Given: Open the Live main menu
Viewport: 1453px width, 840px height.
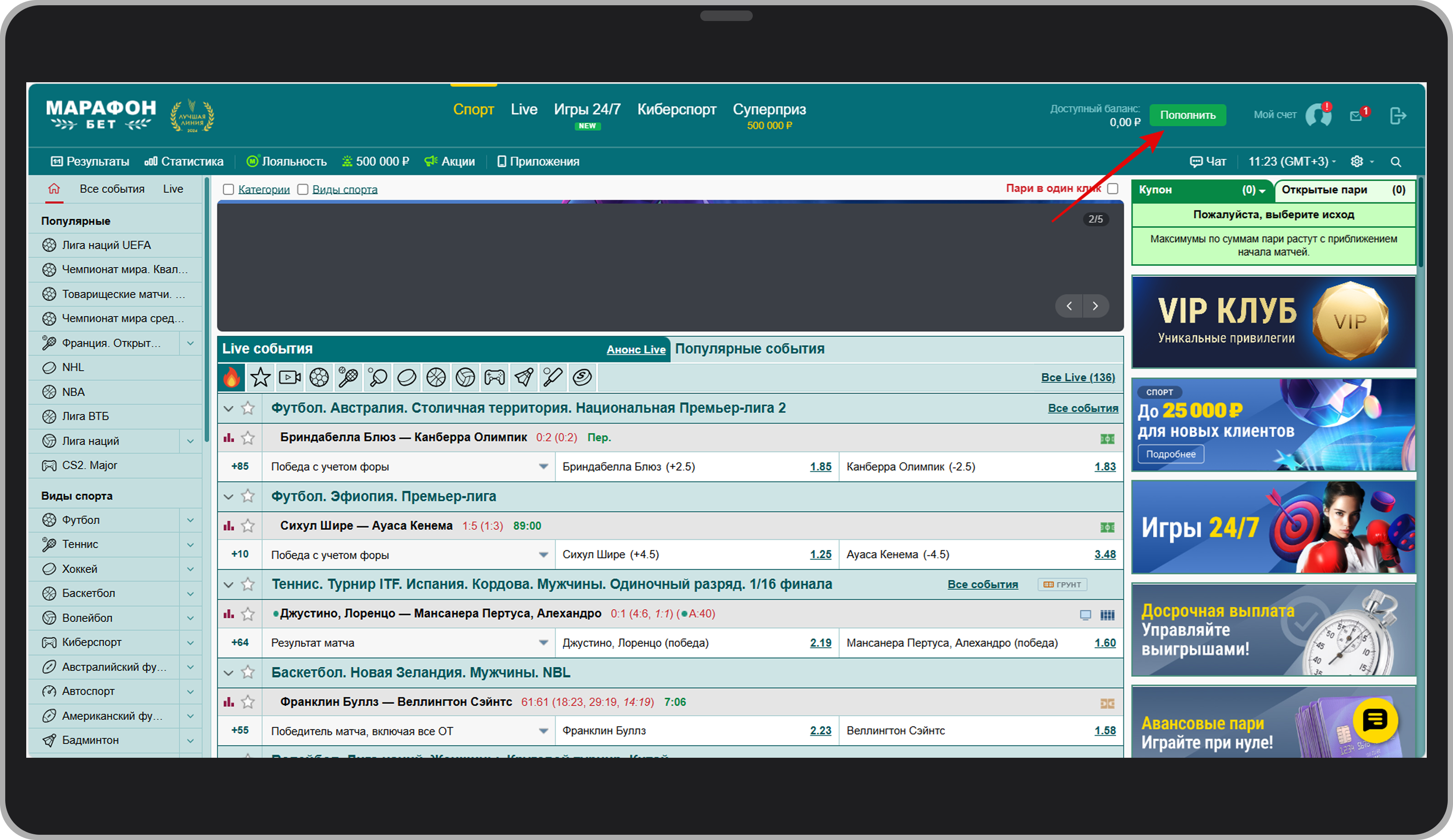Looking at the screenshot, I should [x=523, y=109].
